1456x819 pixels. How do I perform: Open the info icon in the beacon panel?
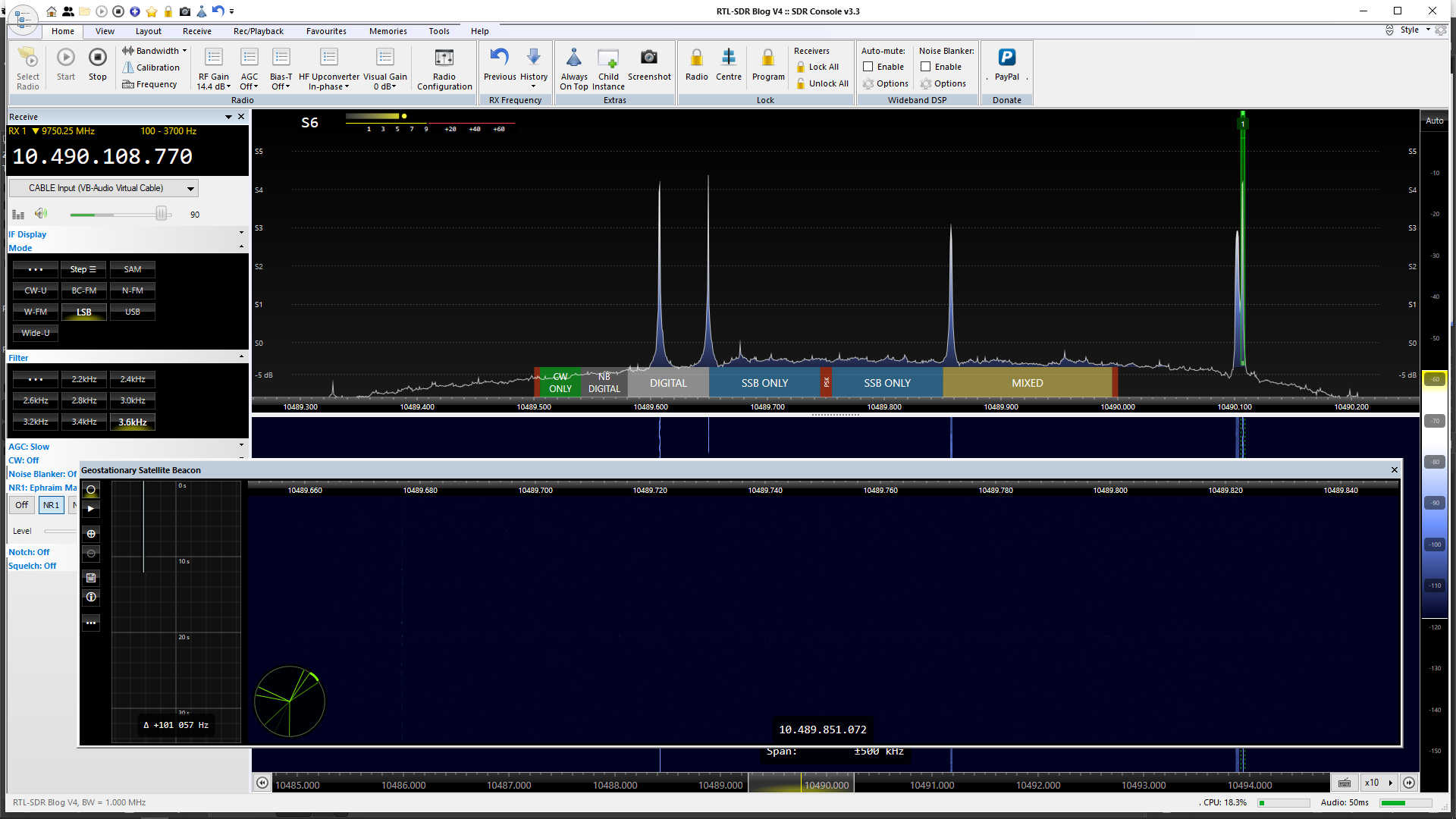[90, 598]
